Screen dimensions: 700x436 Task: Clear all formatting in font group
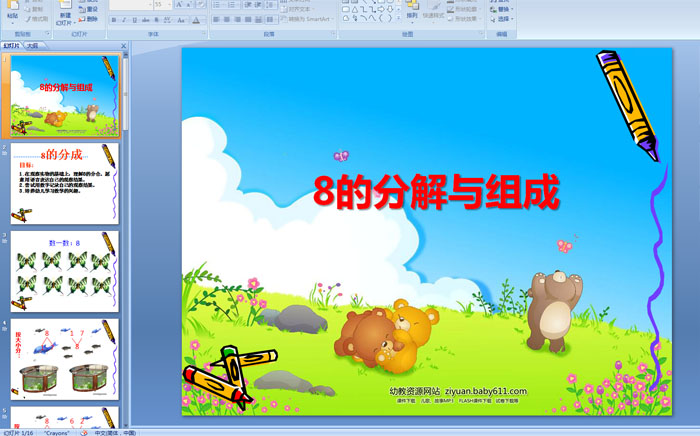click(x=200, y=5)
